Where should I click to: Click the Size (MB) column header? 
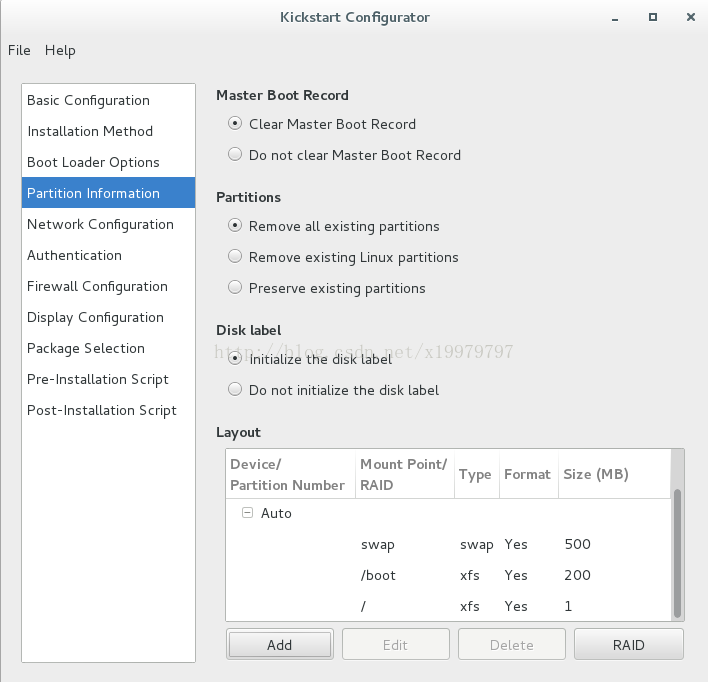[615, 474]
